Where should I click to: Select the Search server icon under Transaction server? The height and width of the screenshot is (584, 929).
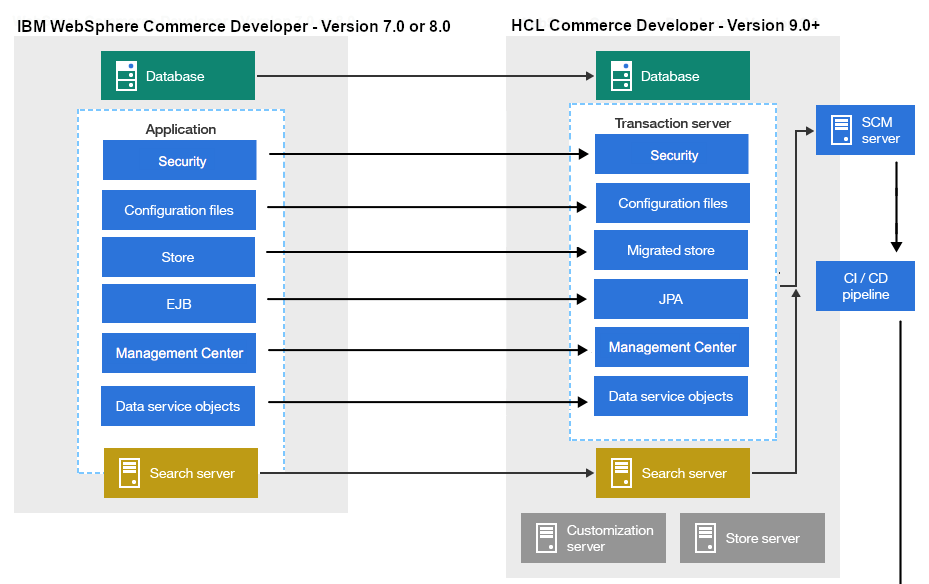click(x=622, y=472)
